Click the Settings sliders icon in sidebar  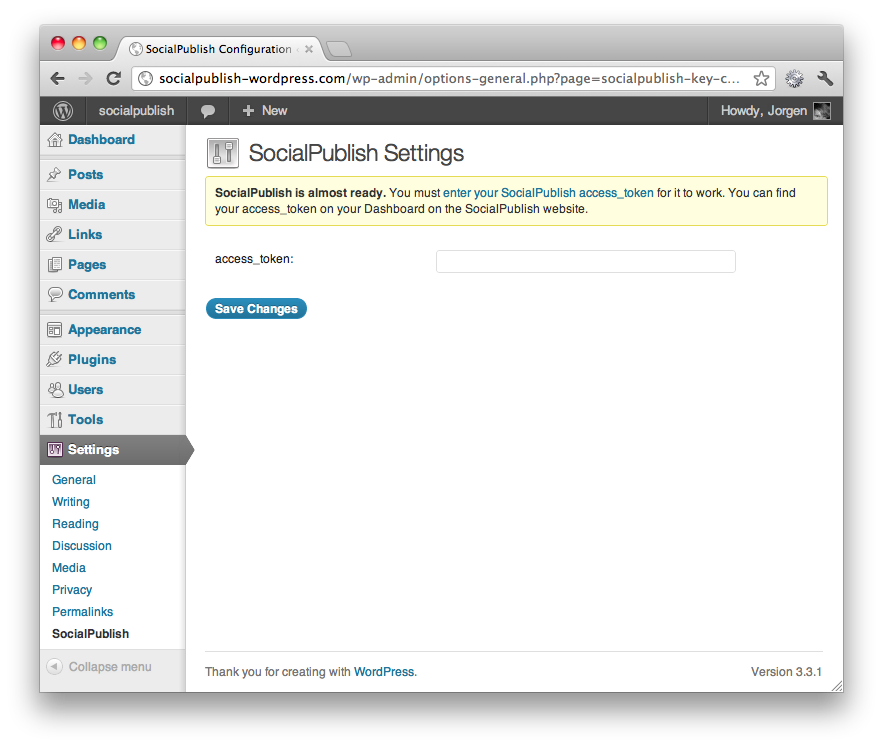tap(55, 450)
